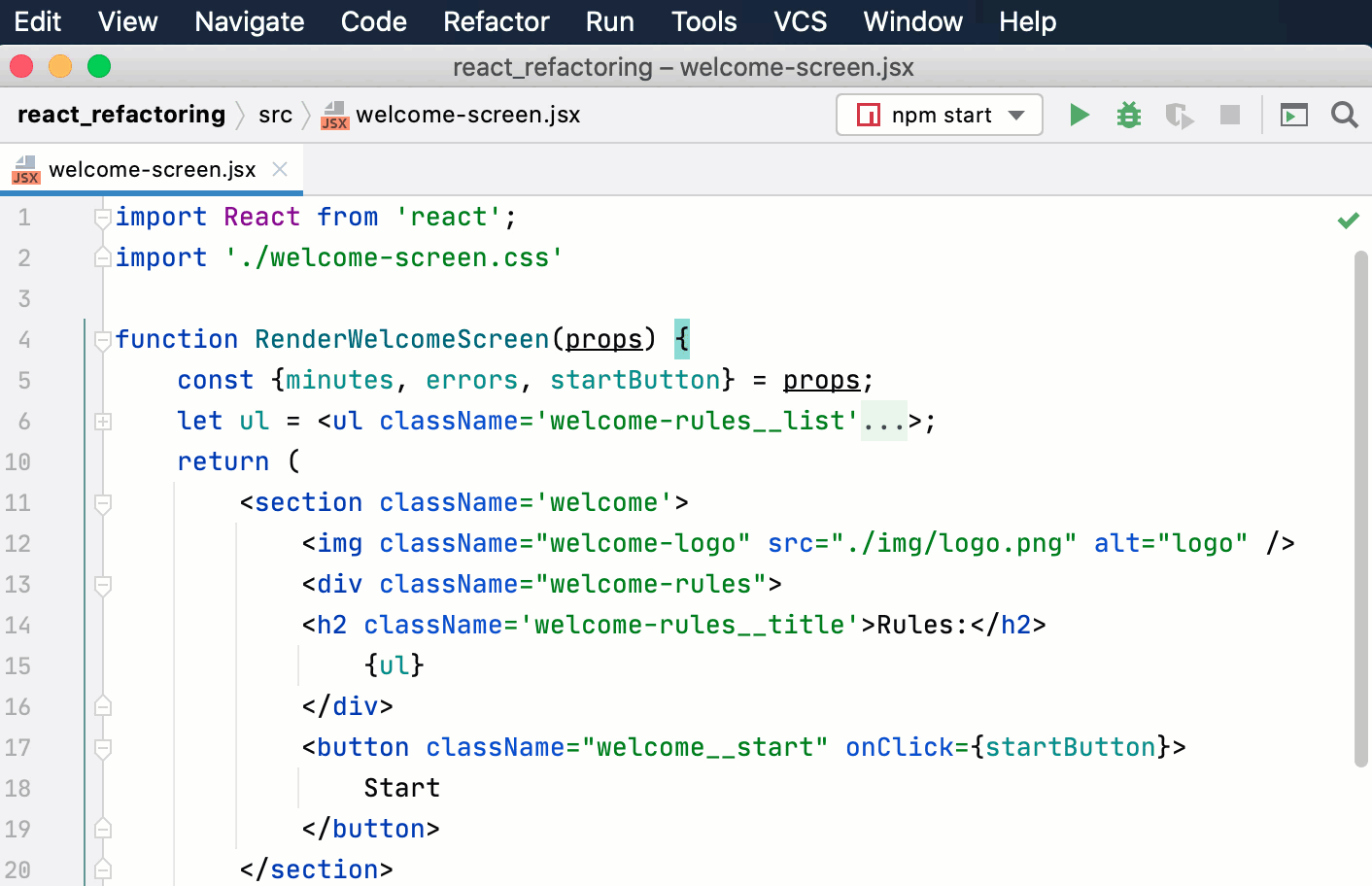This screenshot has width=1372, height=886.
Task: Click the stop process icon
Action: coord(1229,115)
